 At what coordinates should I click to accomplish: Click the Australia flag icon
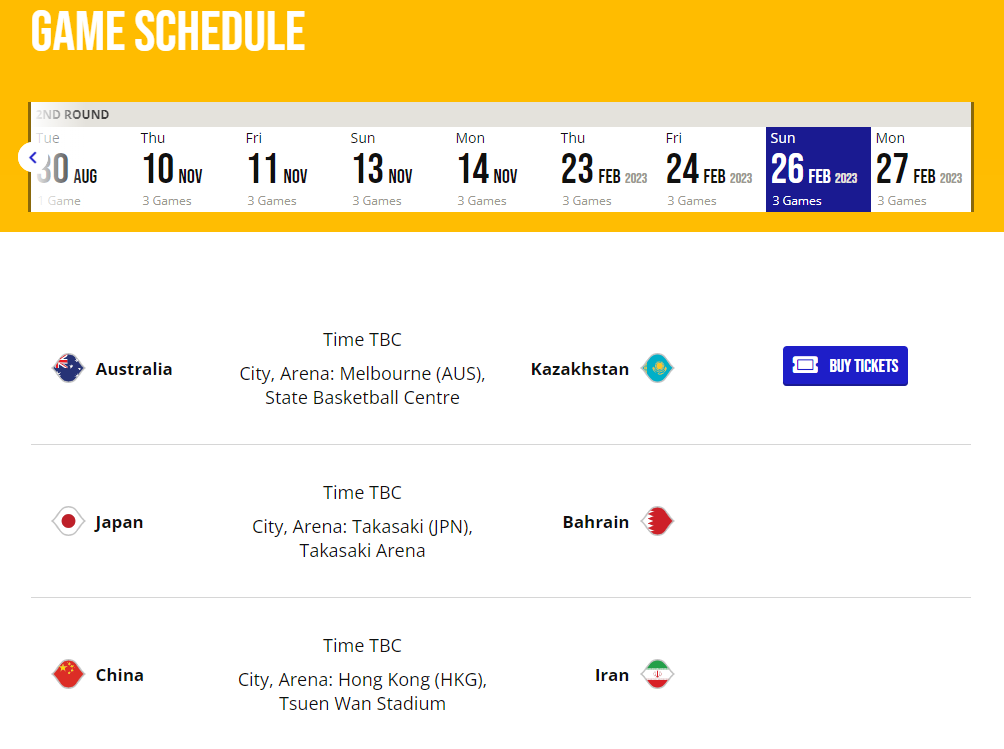(x=68, y=368)
